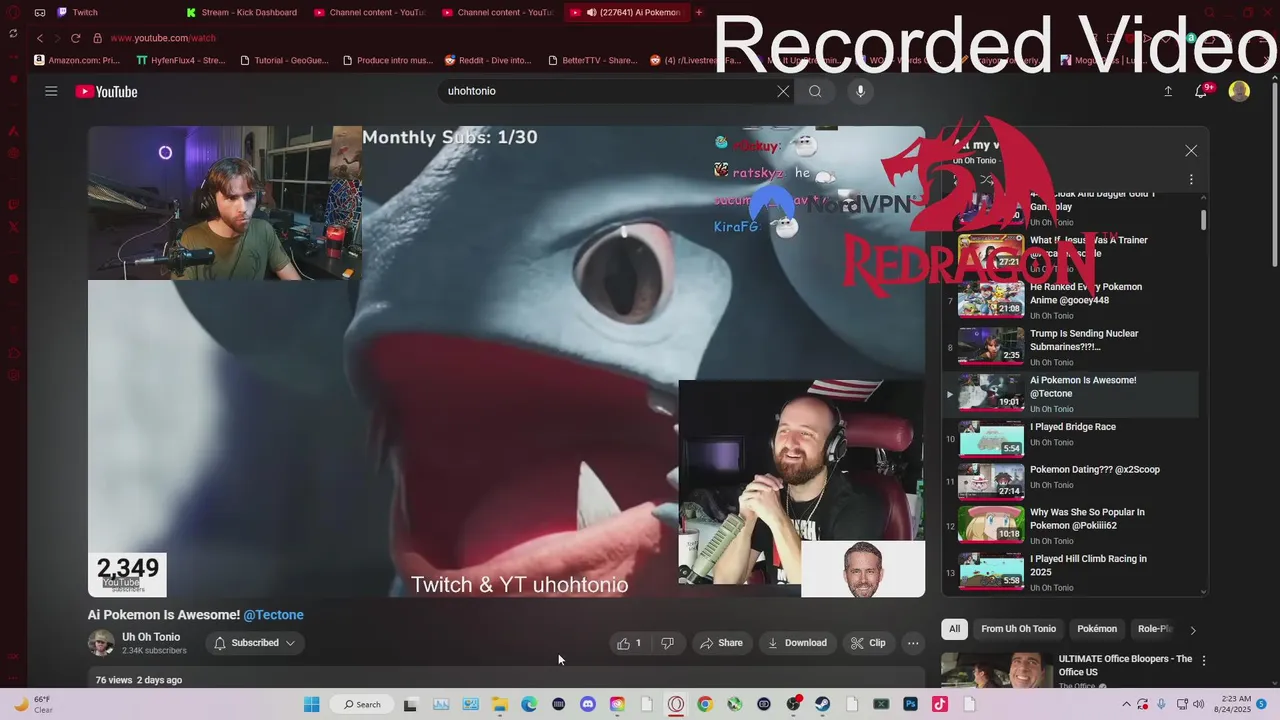Open taskbar Search box
Image resolution: width=1280 pixels, height=720 pixels.
click(361, 704)
